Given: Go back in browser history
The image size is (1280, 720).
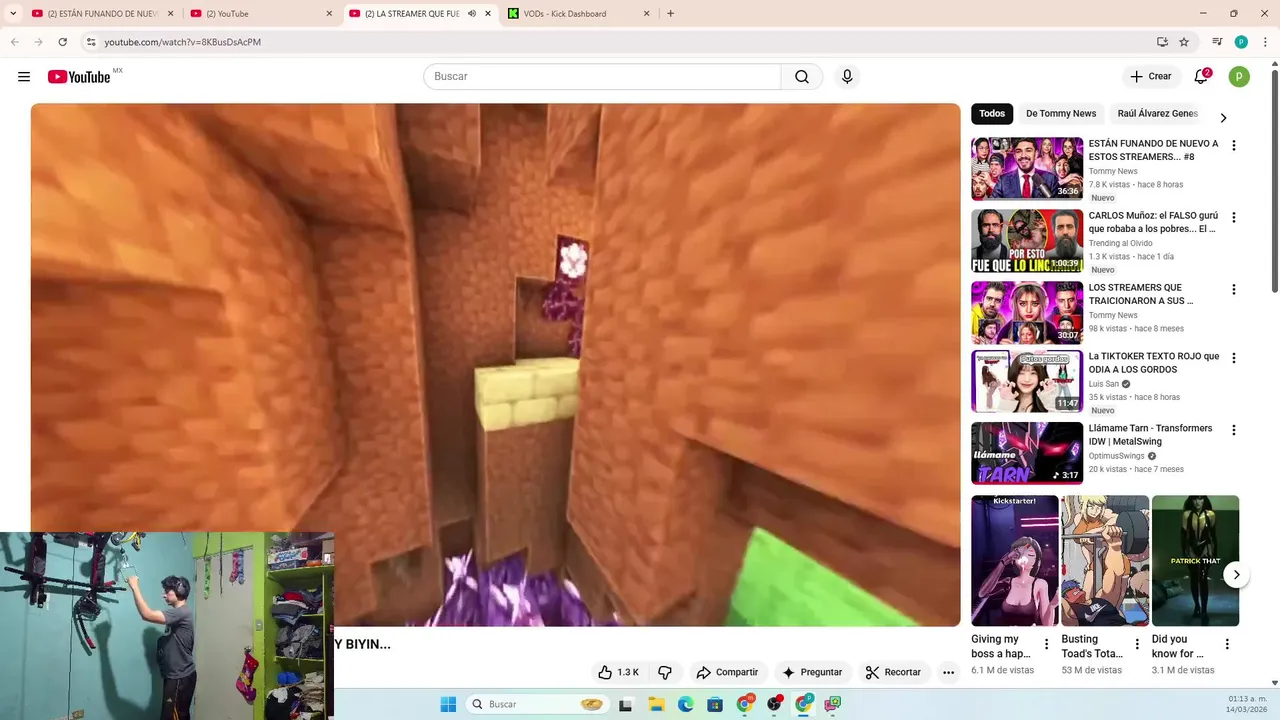Looking at the screenshot, I should pos(15,42).
